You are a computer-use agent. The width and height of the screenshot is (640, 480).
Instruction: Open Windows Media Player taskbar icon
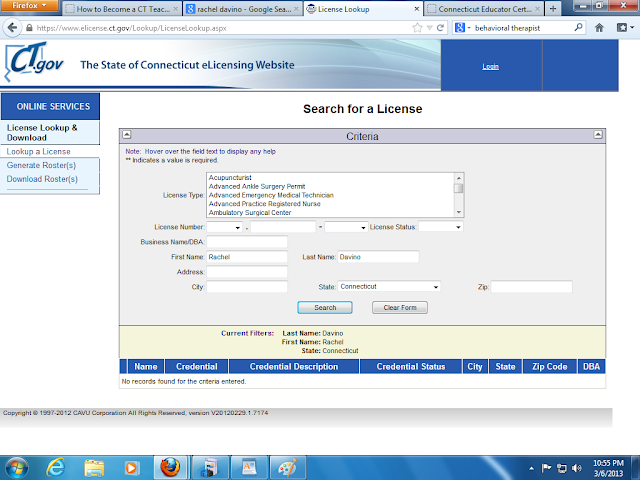[131, 468]
